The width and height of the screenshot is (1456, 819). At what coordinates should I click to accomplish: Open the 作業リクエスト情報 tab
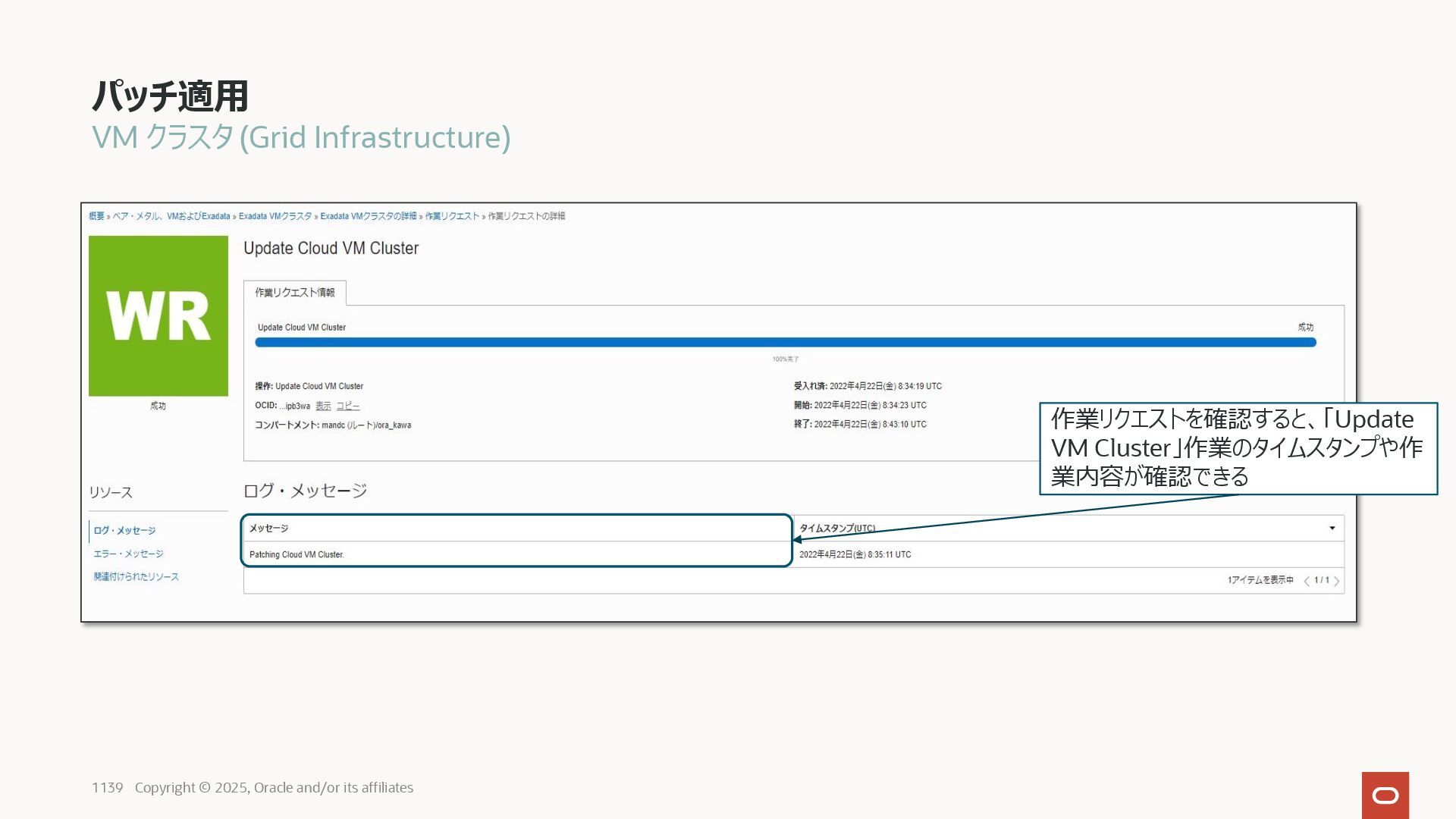click(294, 293)
